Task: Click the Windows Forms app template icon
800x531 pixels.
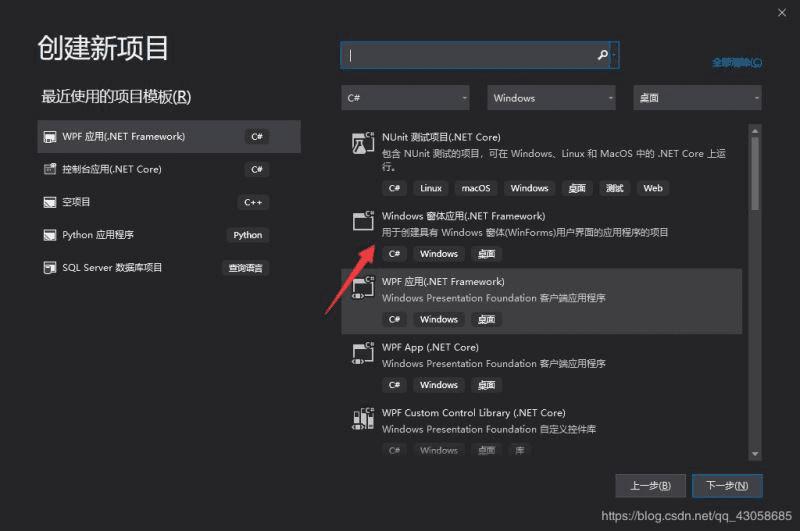Action: tap(363, 221)
